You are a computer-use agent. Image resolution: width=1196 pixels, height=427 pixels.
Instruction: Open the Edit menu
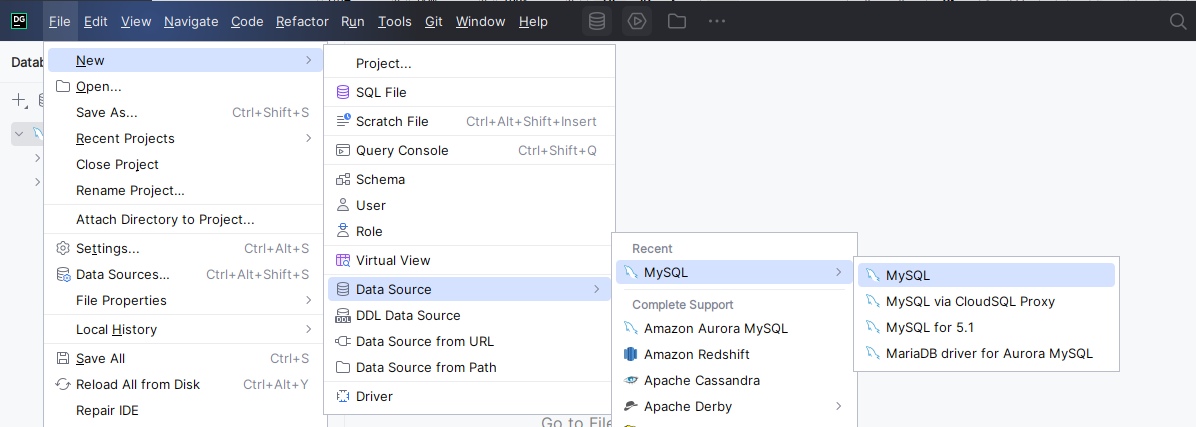pyautogui.click(x=95, y=21)
